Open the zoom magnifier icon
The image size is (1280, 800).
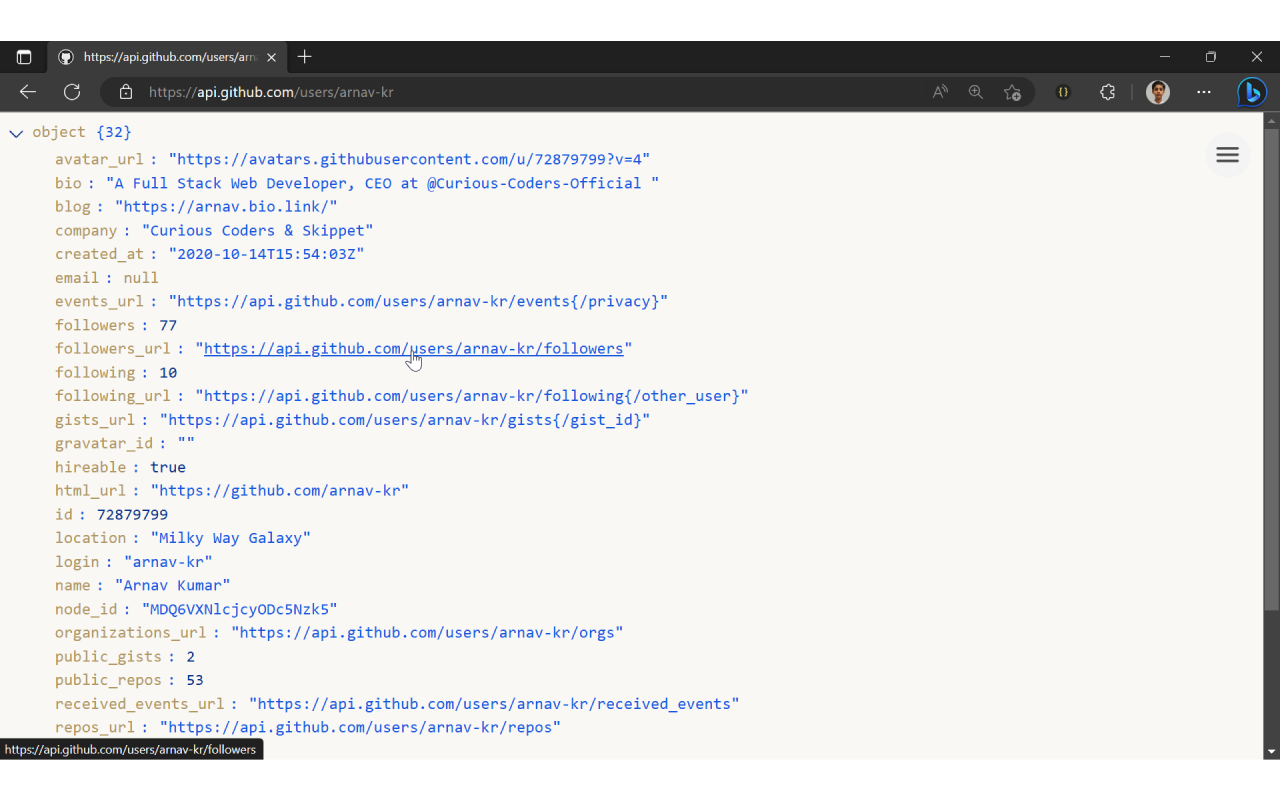[x=976, y=92]
